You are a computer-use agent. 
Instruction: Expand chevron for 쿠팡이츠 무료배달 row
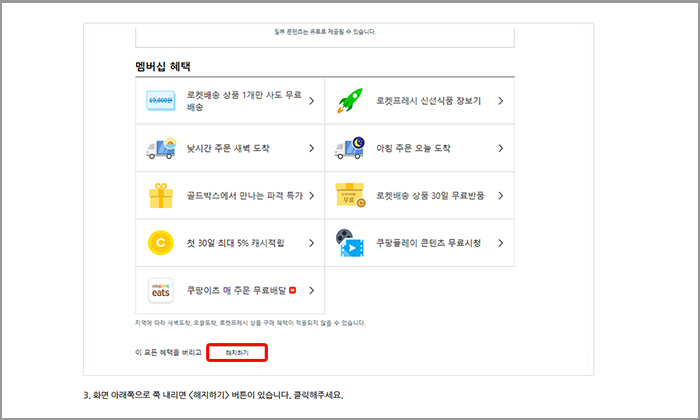312,291
